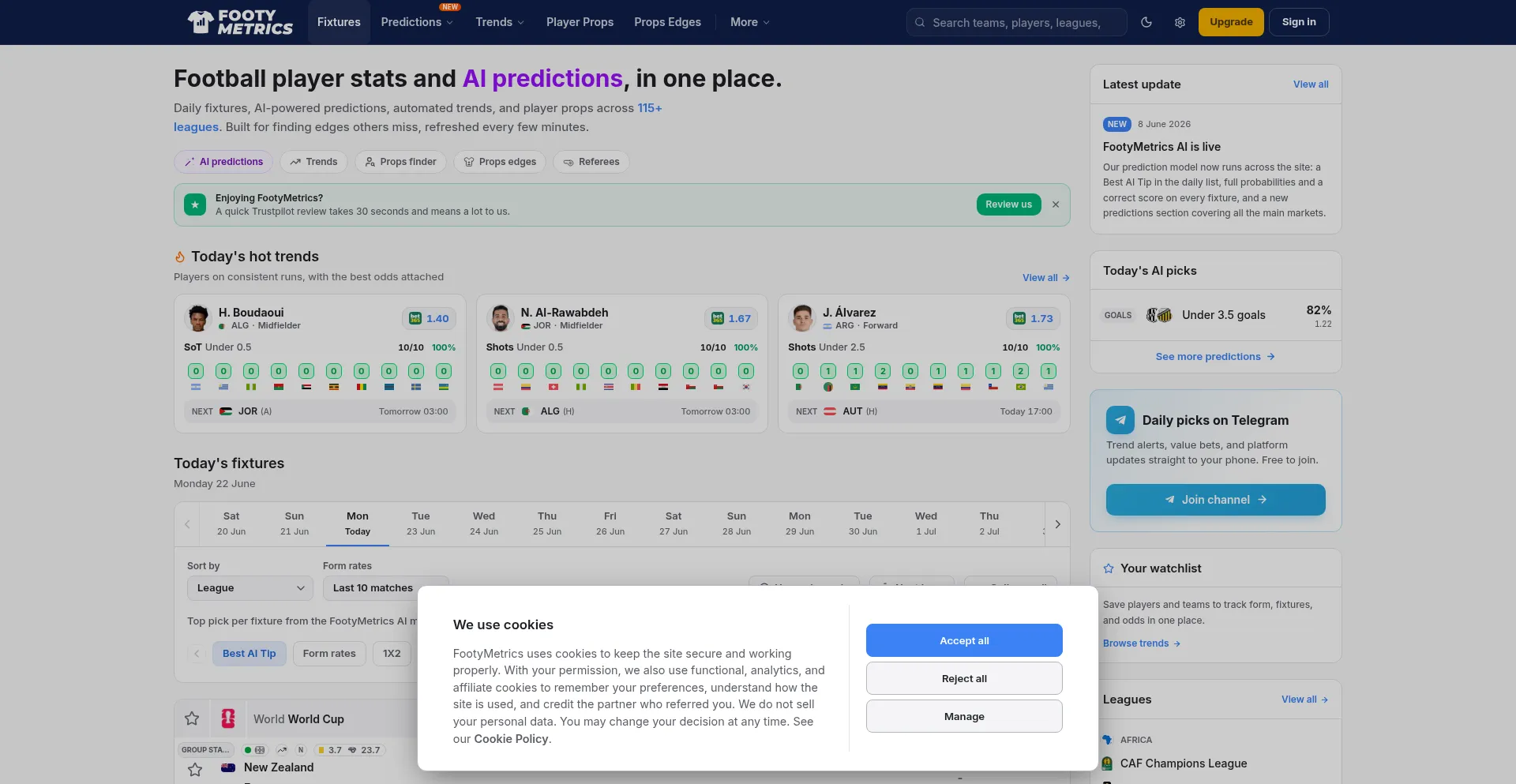Go to previous dates with left chevron

coord(187,524)
